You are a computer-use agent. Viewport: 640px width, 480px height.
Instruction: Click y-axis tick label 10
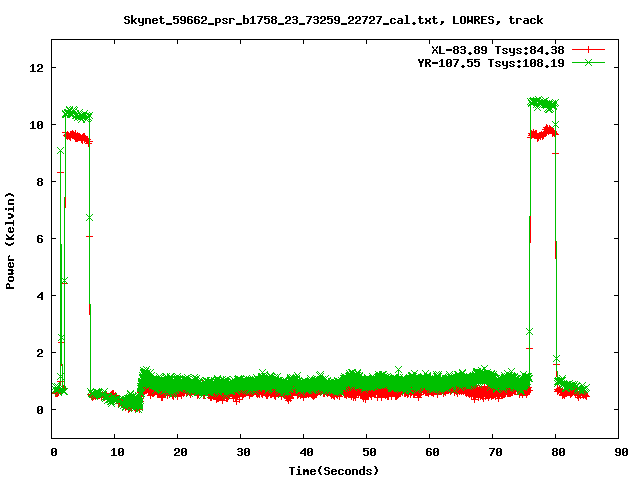coord(36,125)
